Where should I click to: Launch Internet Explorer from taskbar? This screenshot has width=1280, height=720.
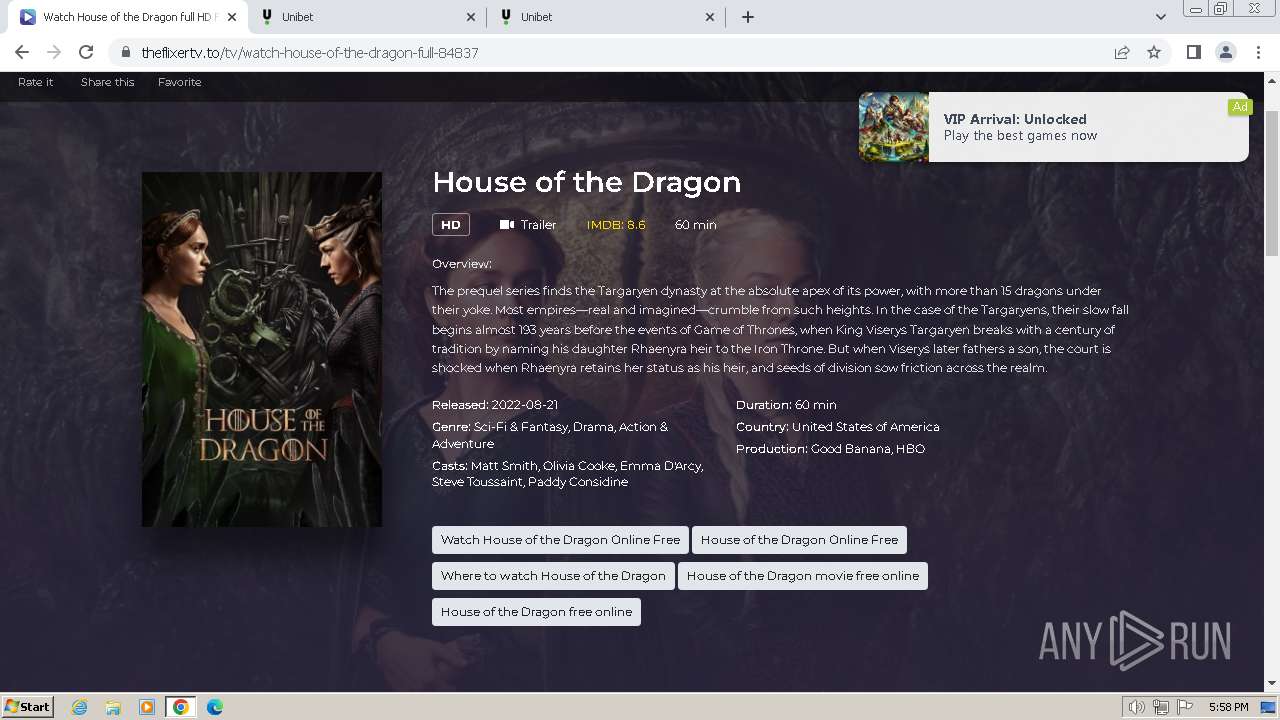(79, 707)
